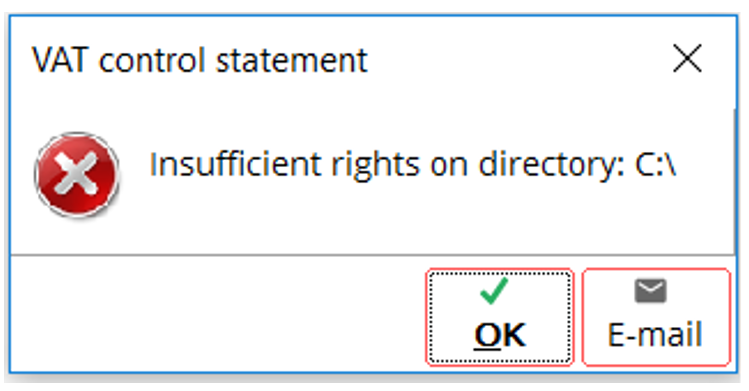Click the E-mail button
The image size is (749, 391).
656,317
